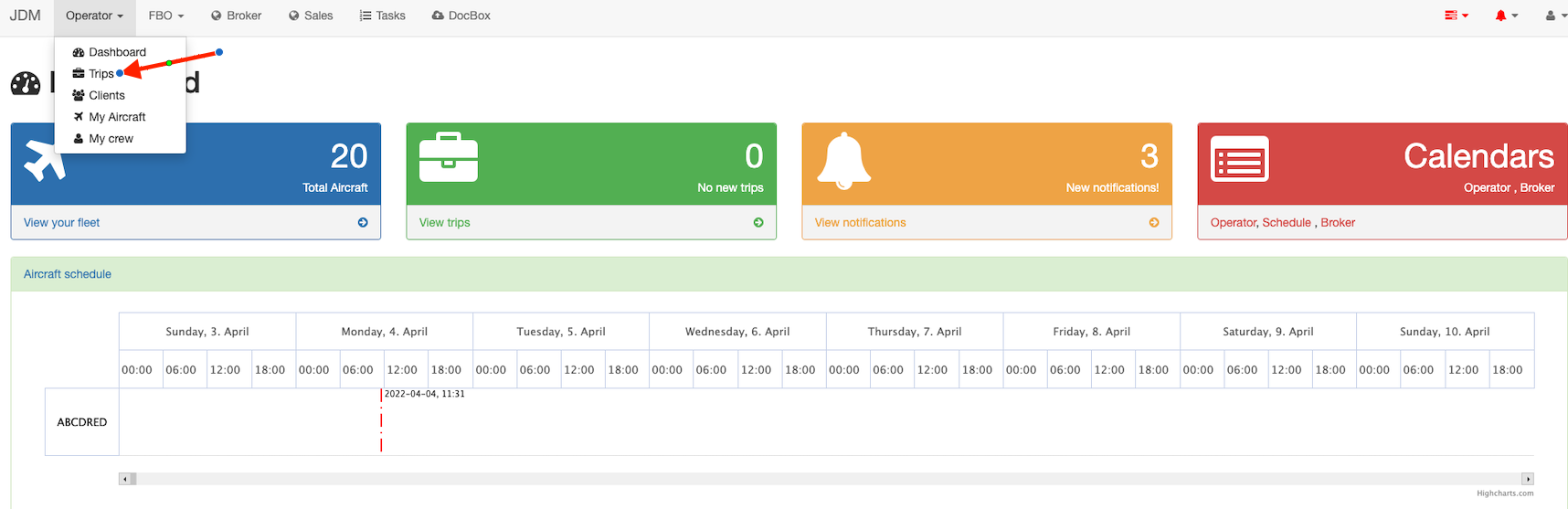Open the user account dropdown

[1555, 16]
